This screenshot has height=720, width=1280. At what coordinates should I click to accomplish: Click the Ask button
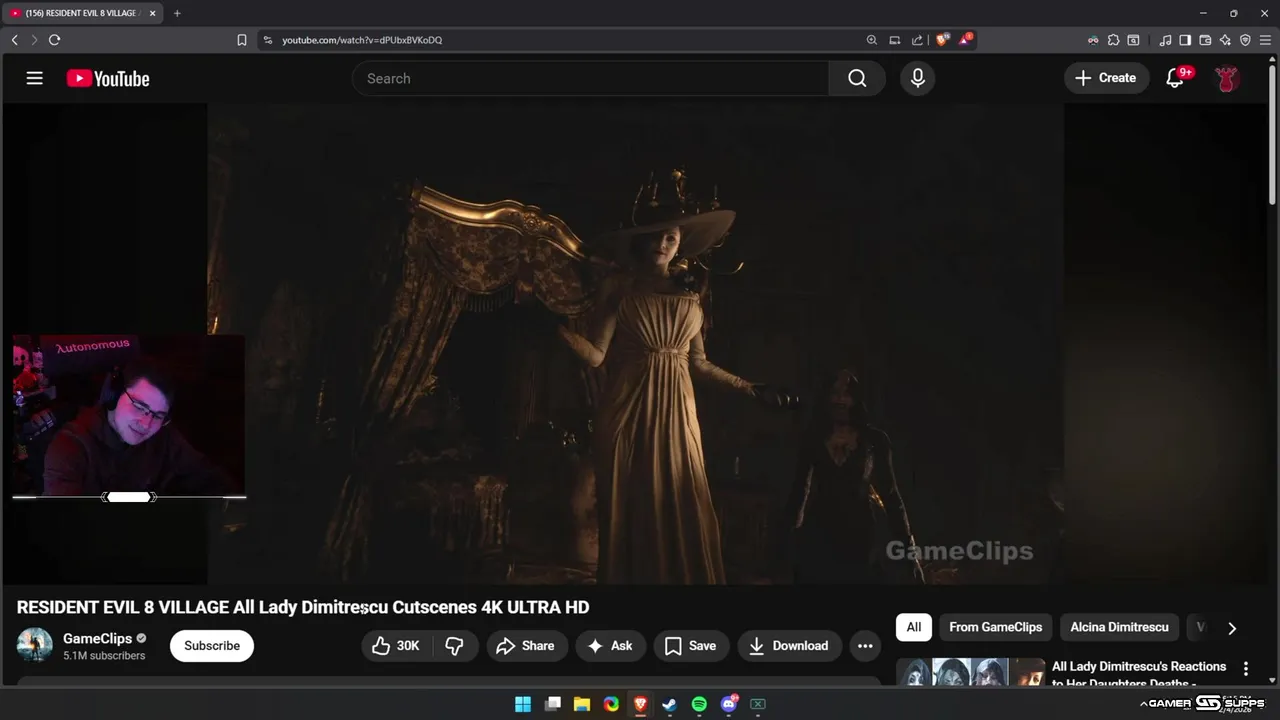(610, 646)
